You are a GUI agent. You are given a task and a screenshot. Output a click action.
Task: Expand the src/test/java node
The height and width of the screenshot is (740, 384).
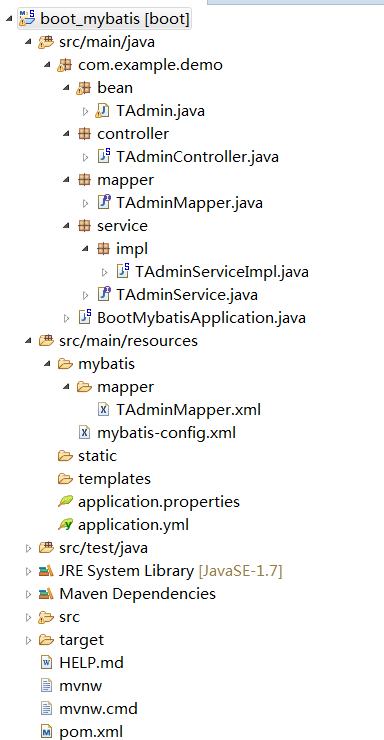pyautogui.click(x=29, y=548)
